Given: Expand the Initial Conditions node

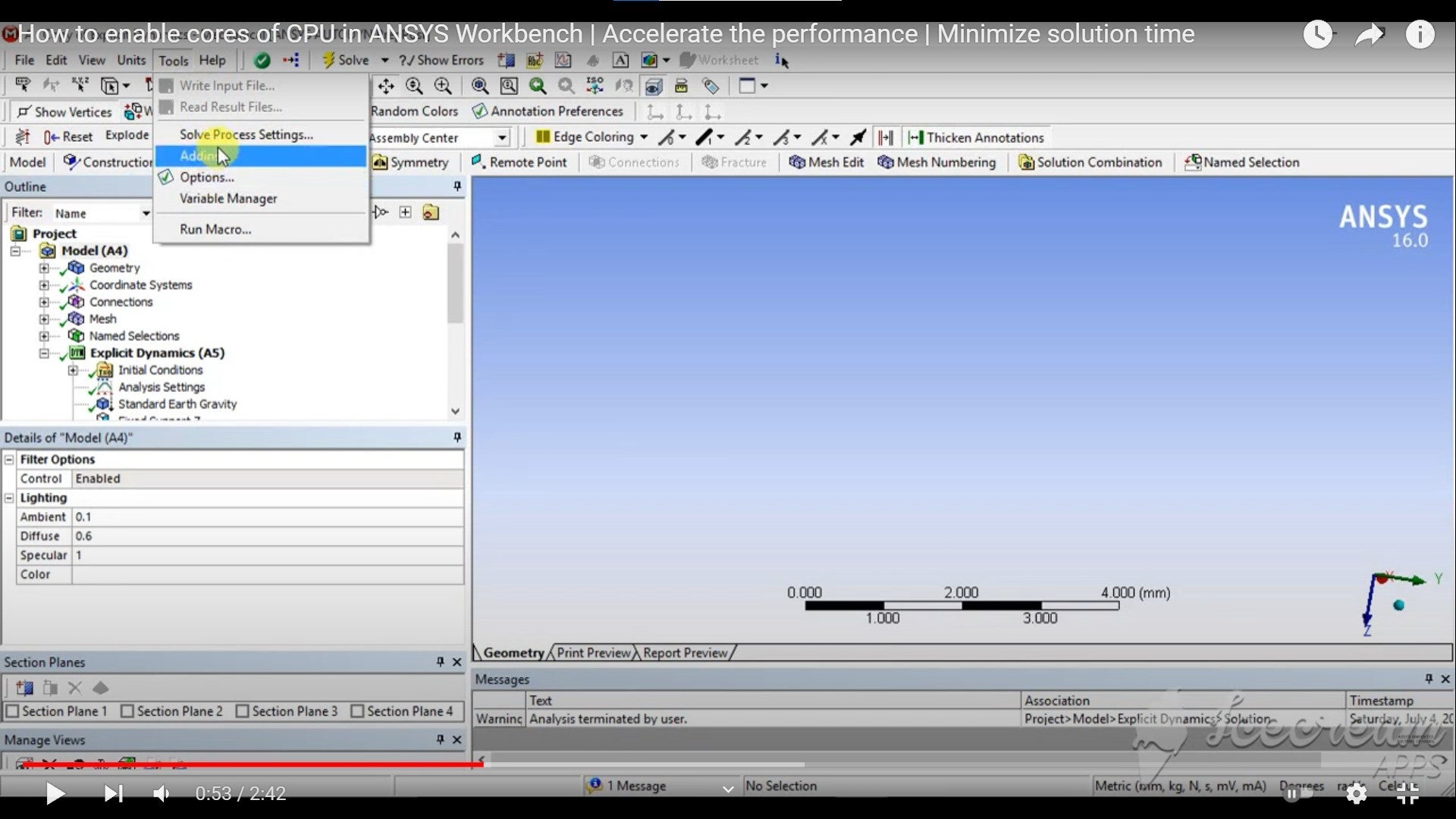Looking at the screenshot, I should coord(73,370).
